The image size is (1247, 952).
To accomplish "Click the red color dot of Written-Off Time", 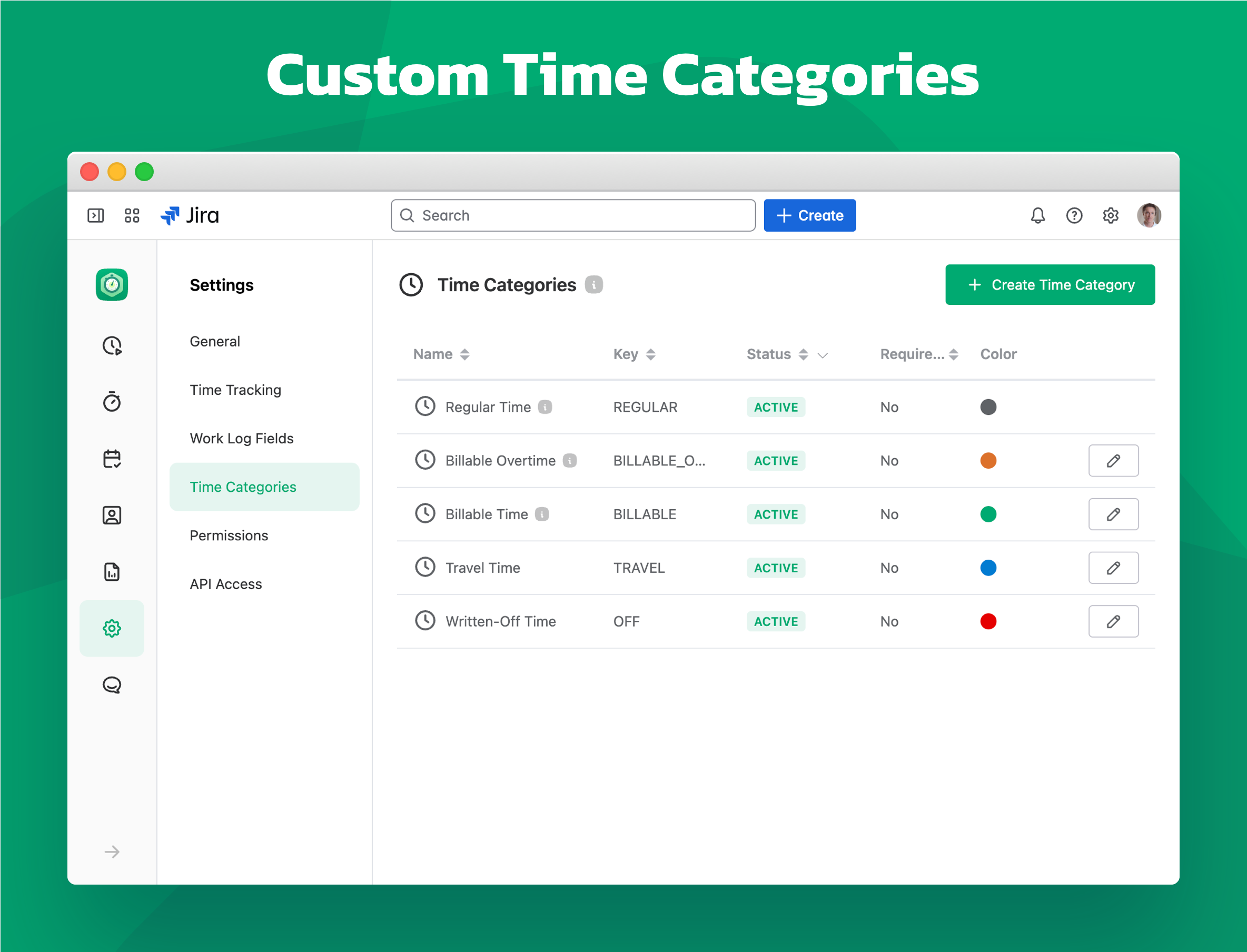I will [x=988, y=621].
